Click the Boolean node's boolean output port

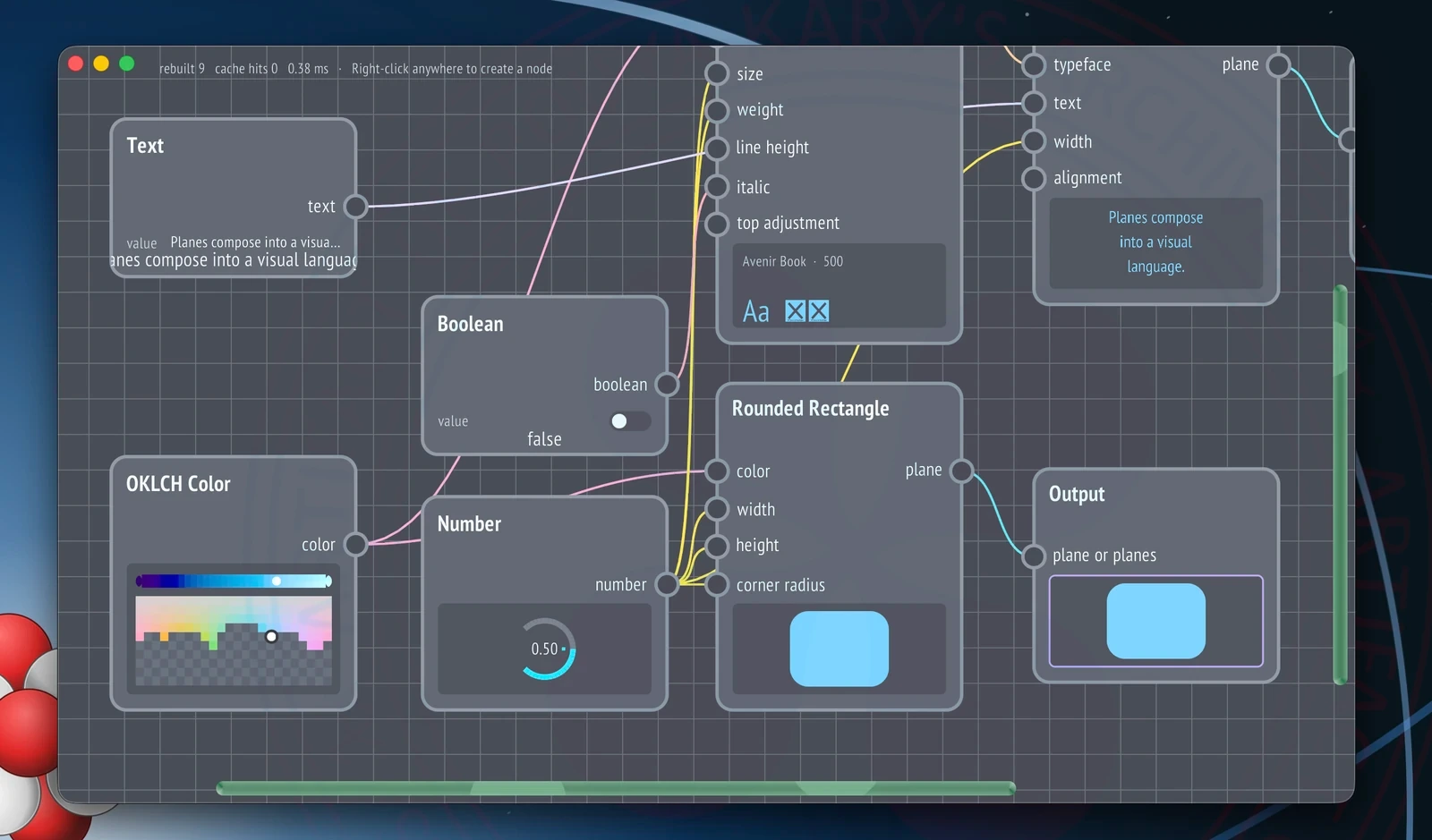[667, 385]
